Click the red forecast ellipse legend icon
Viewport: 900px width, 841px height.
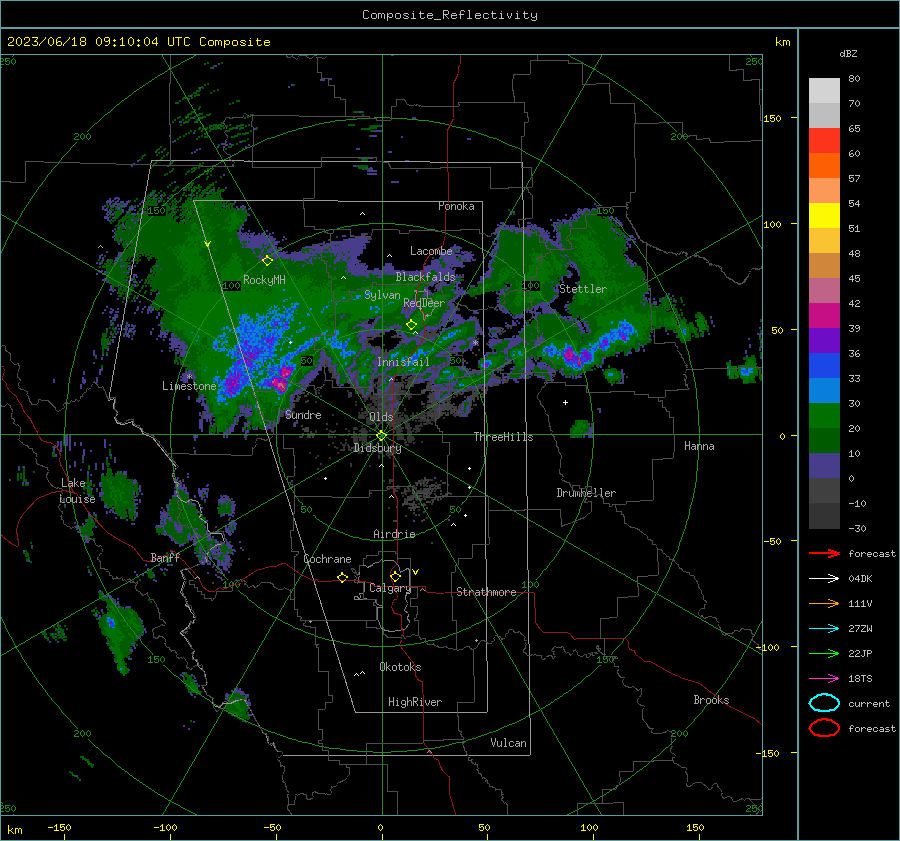point(824,728)
